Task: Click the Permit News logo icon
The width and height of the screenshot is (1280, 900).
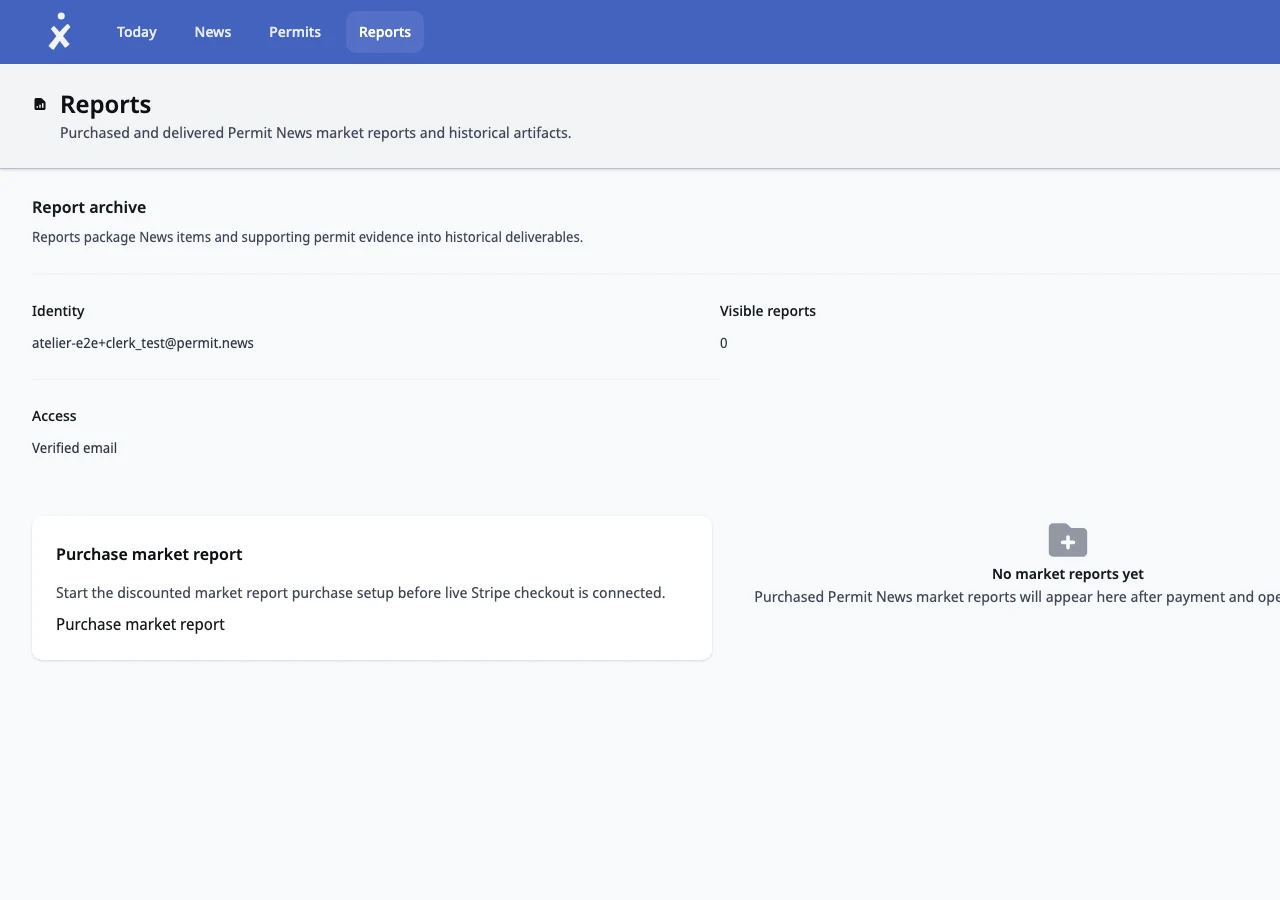Action: pyautogui.click(x=60, y=32)
